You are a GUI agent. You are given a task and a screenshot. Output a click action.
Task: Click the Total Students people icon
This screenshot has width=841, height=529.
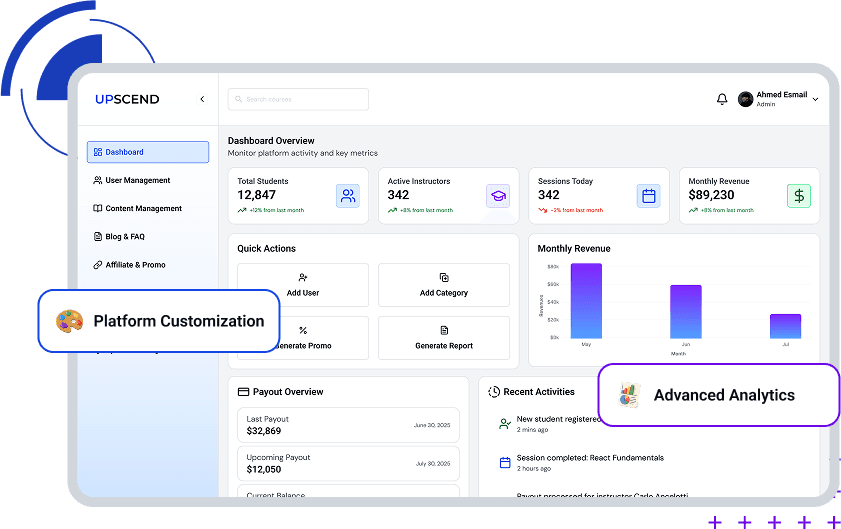pyautogui.click(x=348, y=196)
